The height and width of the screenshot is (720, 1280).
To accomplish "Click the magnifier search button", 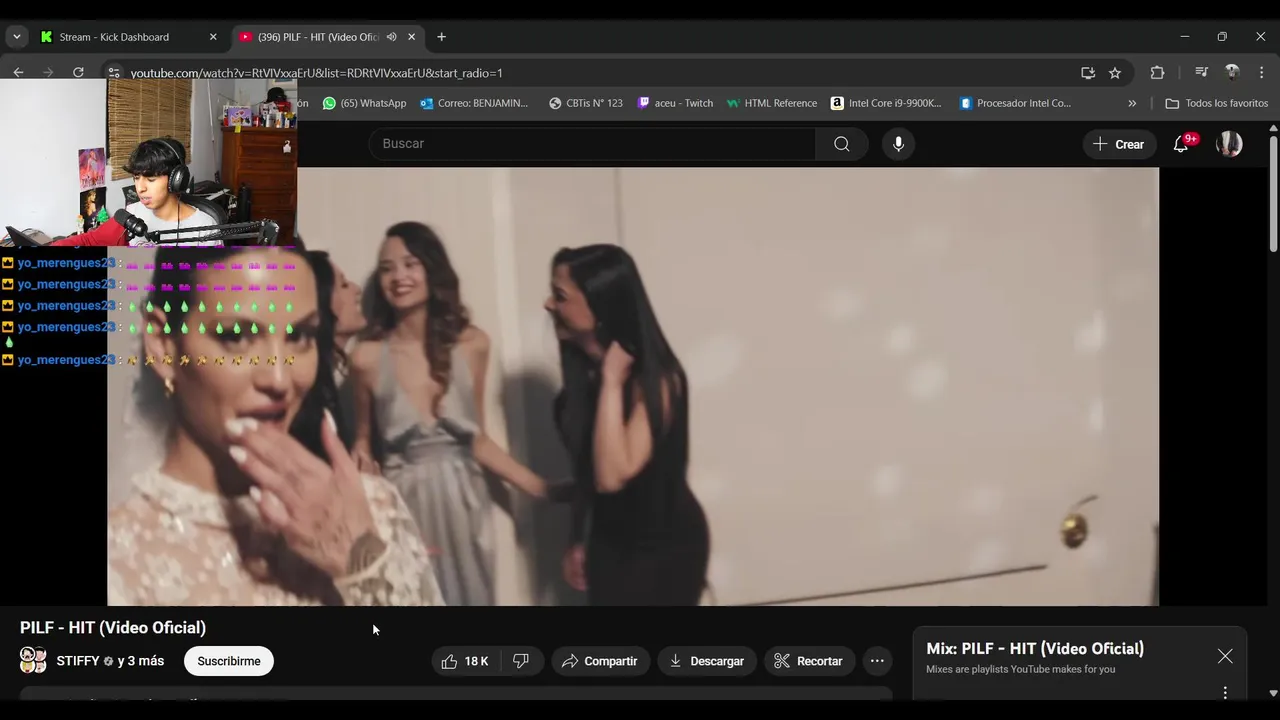I will [842, 144].
